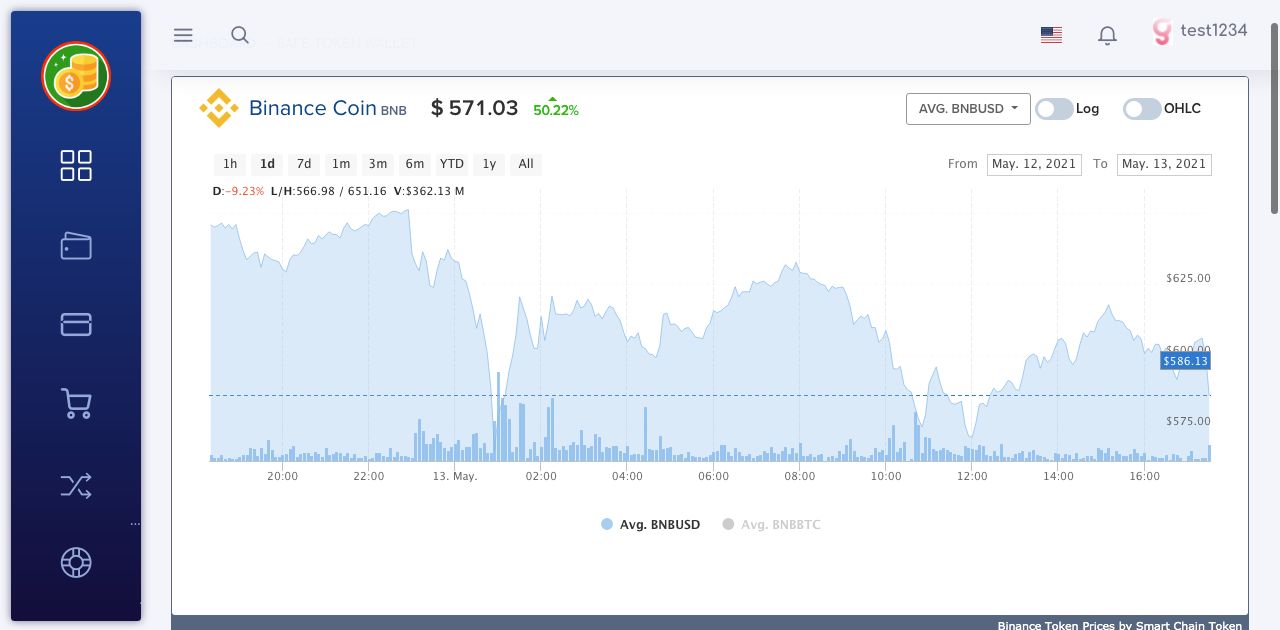
Task: Select the 7d time range tab
Action: tap(304, 164)
